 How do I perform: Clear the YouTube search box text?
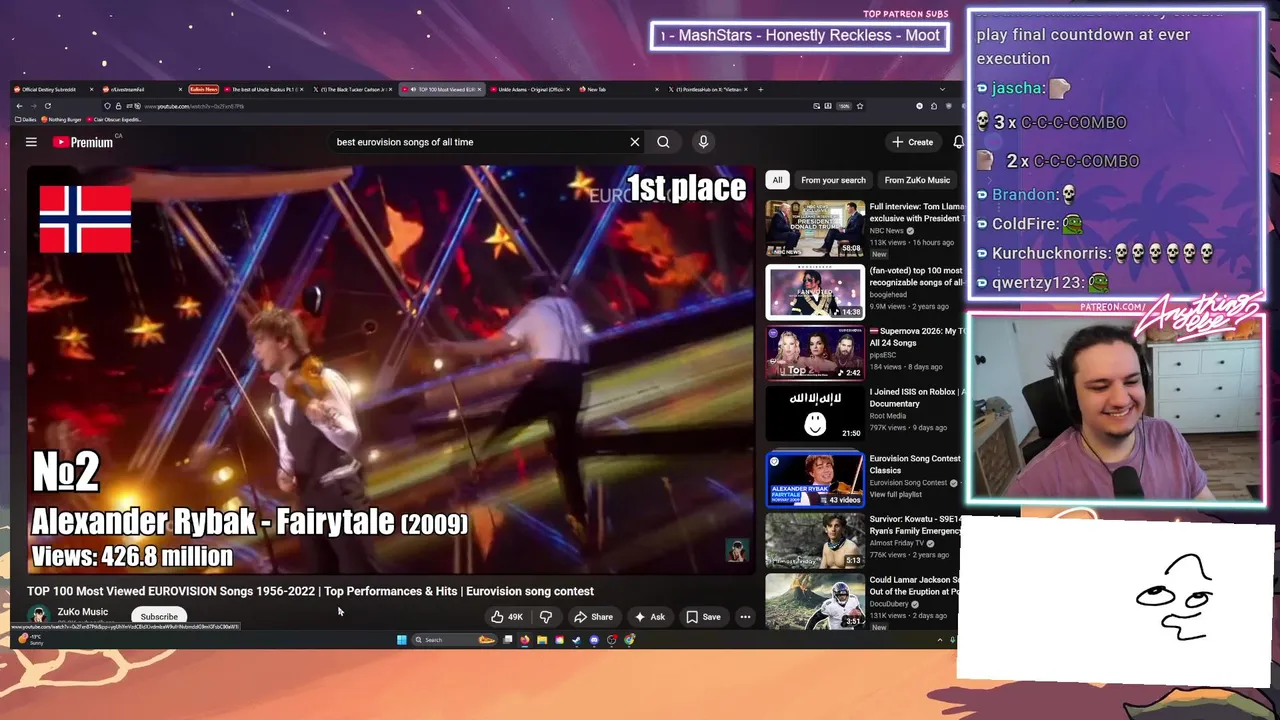tap(634, 142)
